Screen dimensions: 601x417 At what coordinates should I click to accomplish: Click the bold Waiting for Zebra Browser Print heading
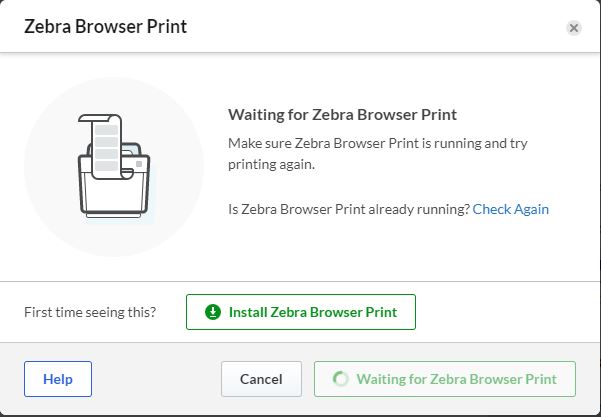[x=342, y=115]
